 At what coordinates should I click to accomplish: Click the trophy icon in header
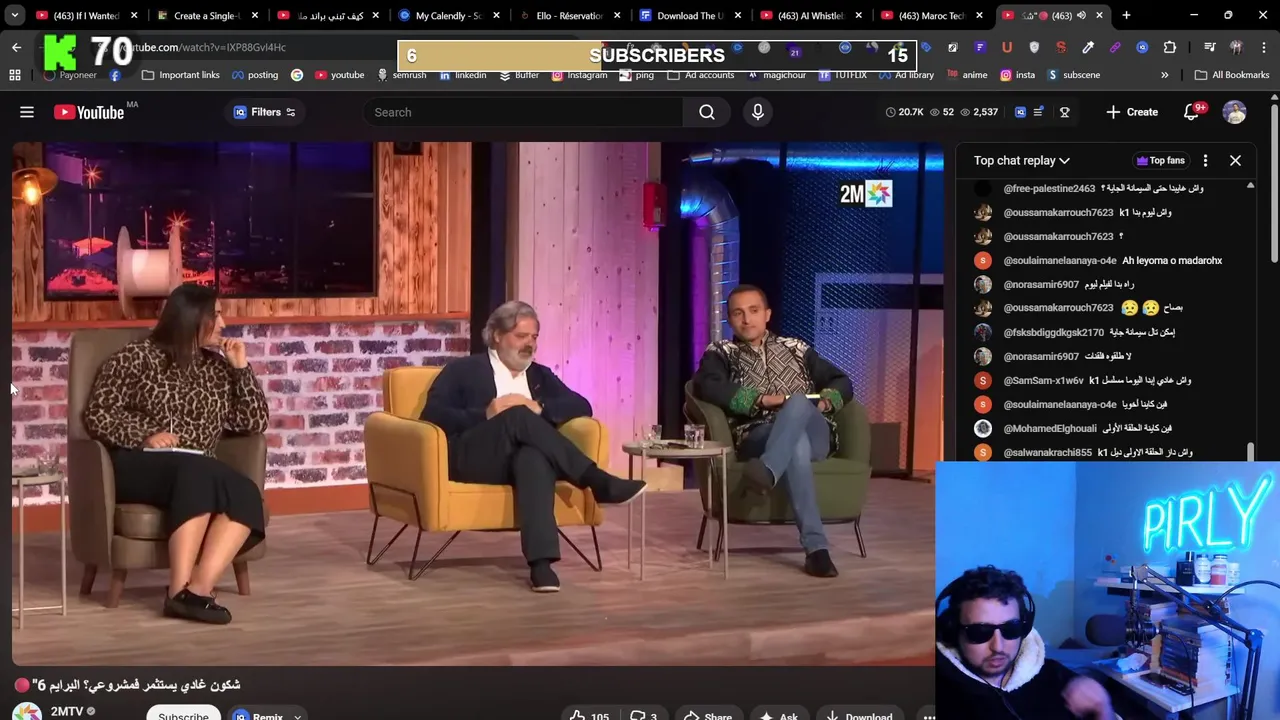click(x=1065, y=112)
